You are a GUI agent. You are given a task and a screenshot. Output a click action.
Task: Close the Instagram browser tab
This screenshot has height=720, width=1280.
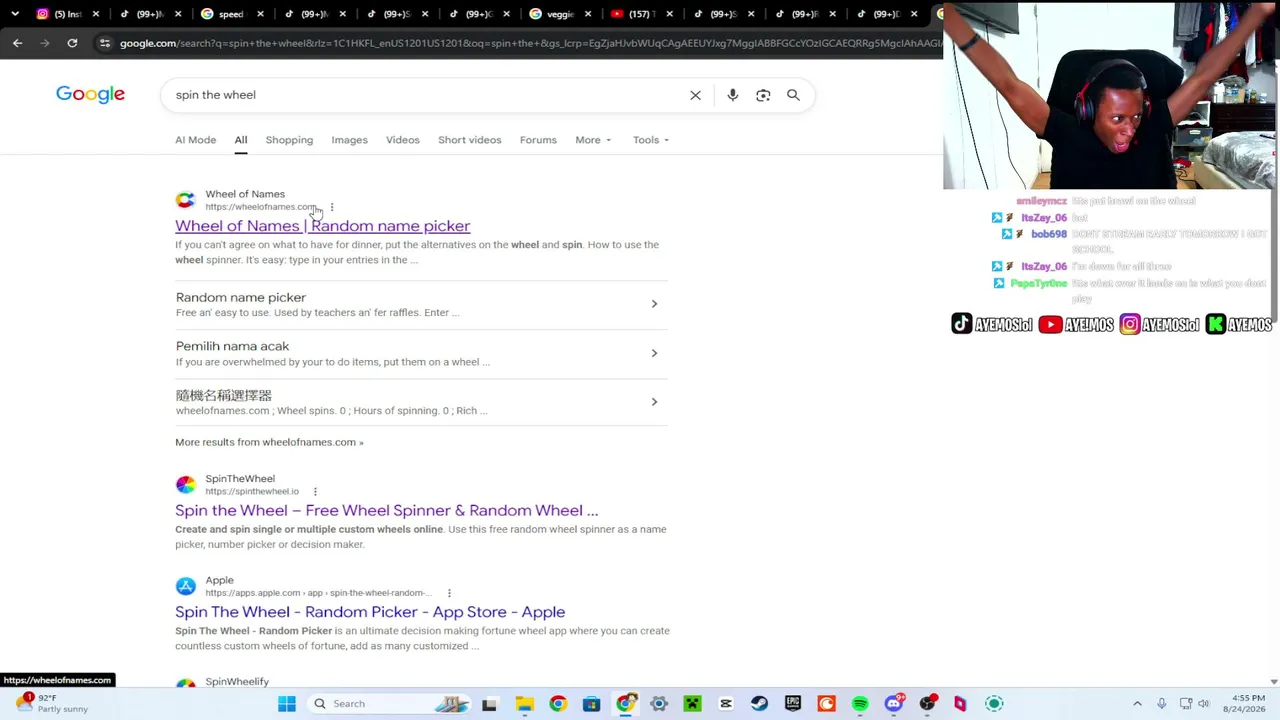click(x=98, y=14)
